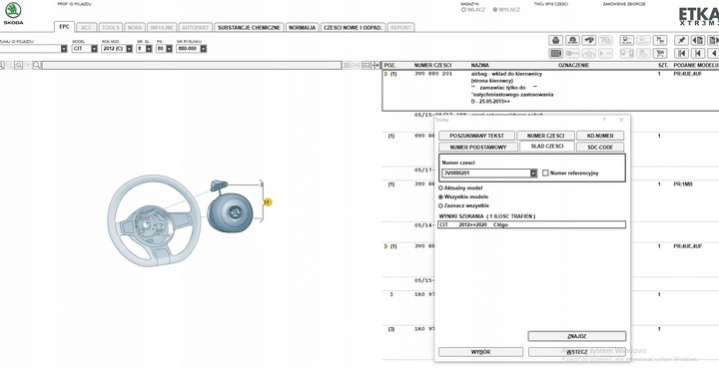Screen dimensions: 719x368
Task: Select the CIT 2012>>2020 search result row
Action: (x=531, y=225)
